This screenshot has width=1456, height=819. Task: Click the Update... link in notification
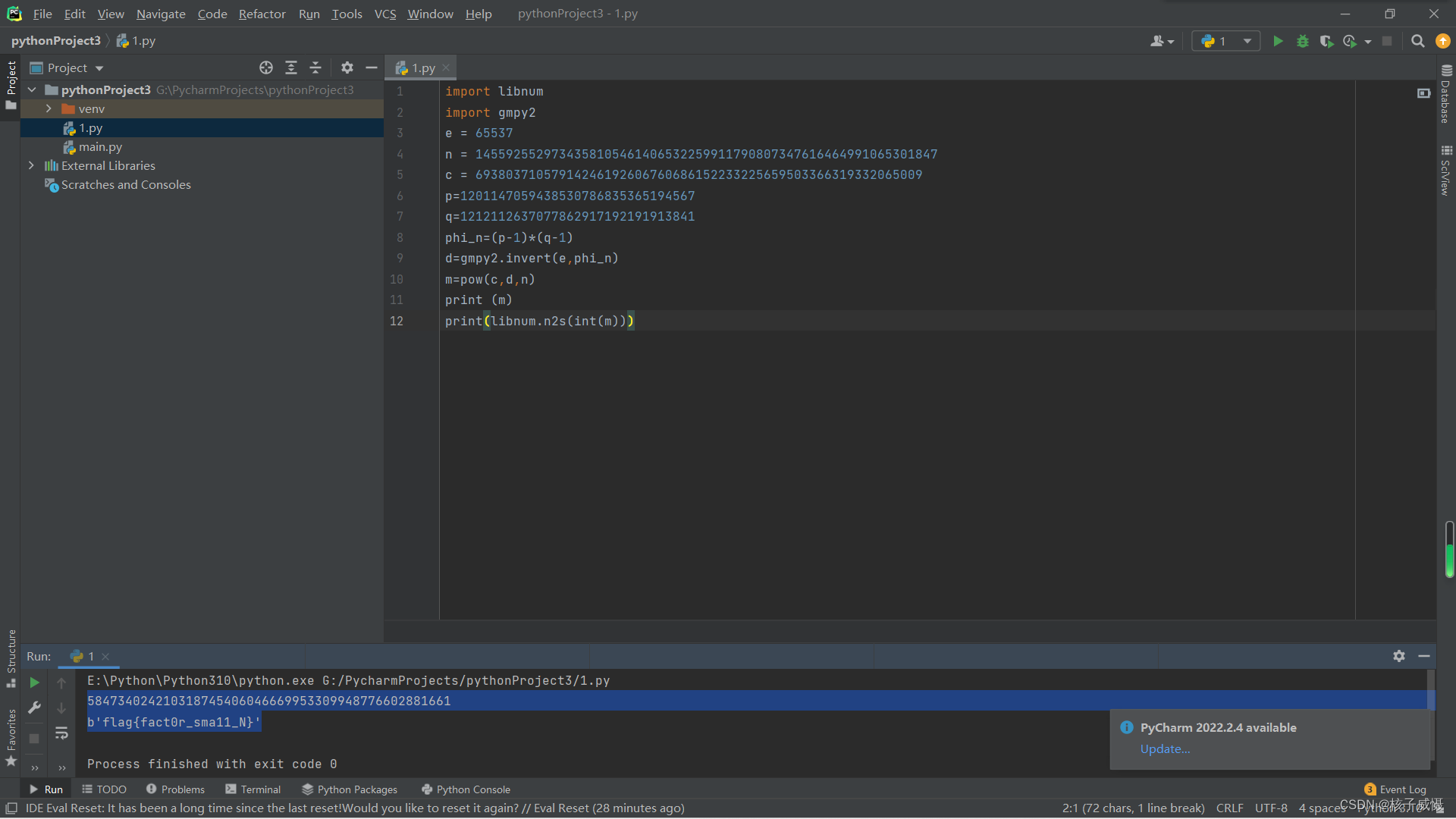(x=1165, y=748)
